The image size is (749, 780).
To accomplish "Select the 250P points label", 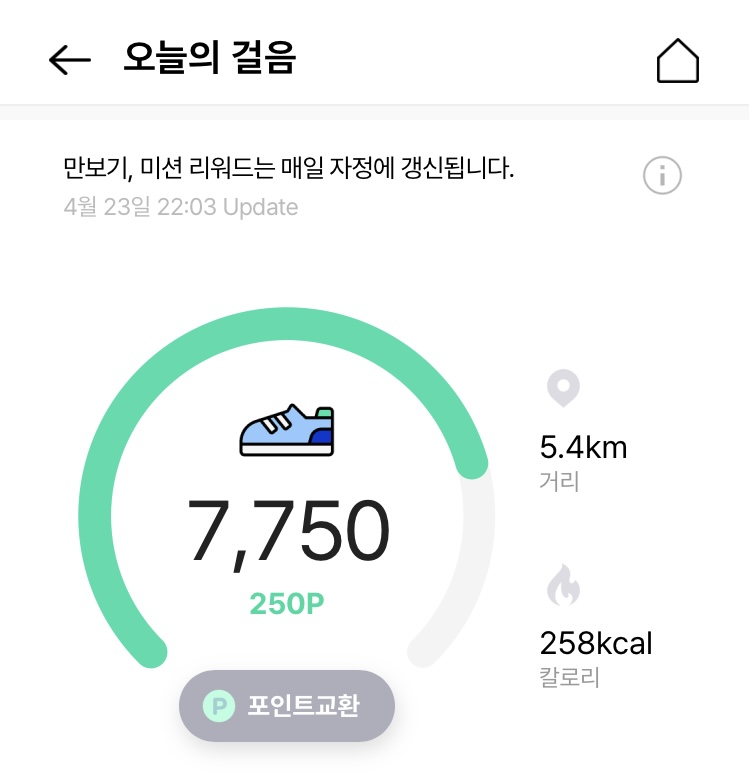I will [x=288, y=604].
